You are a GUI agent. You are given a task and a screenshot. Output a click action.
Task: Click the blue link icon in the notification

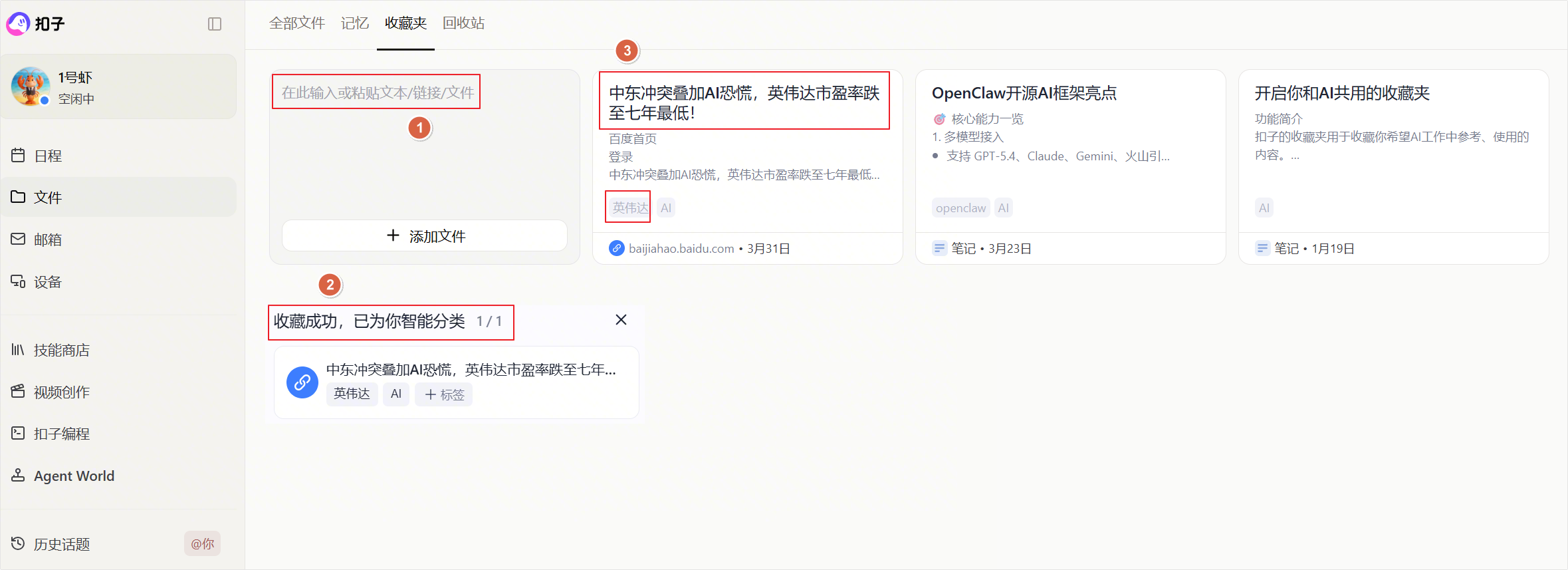click(302, 382)
